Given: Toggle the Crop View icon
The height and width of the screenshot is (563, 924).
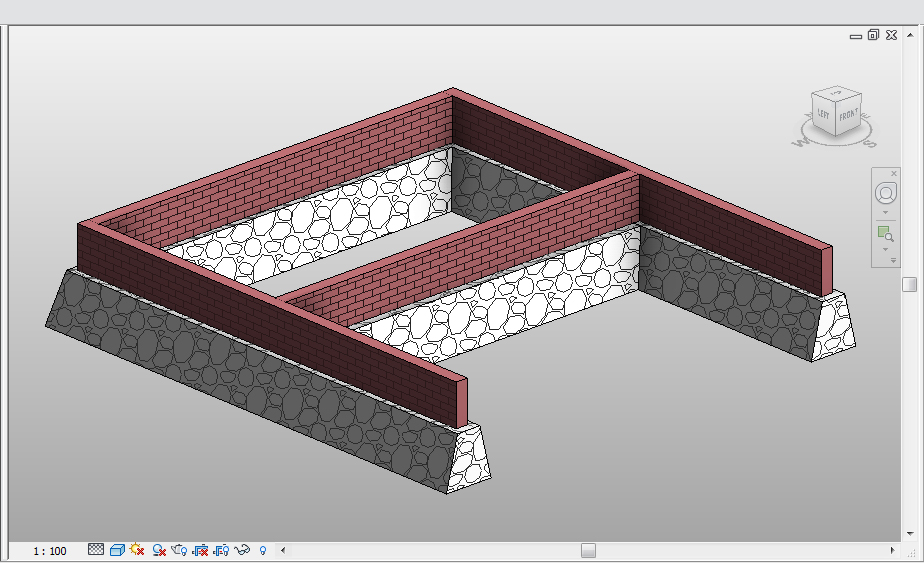Looking at the screenshot, I should pos(200,550).
